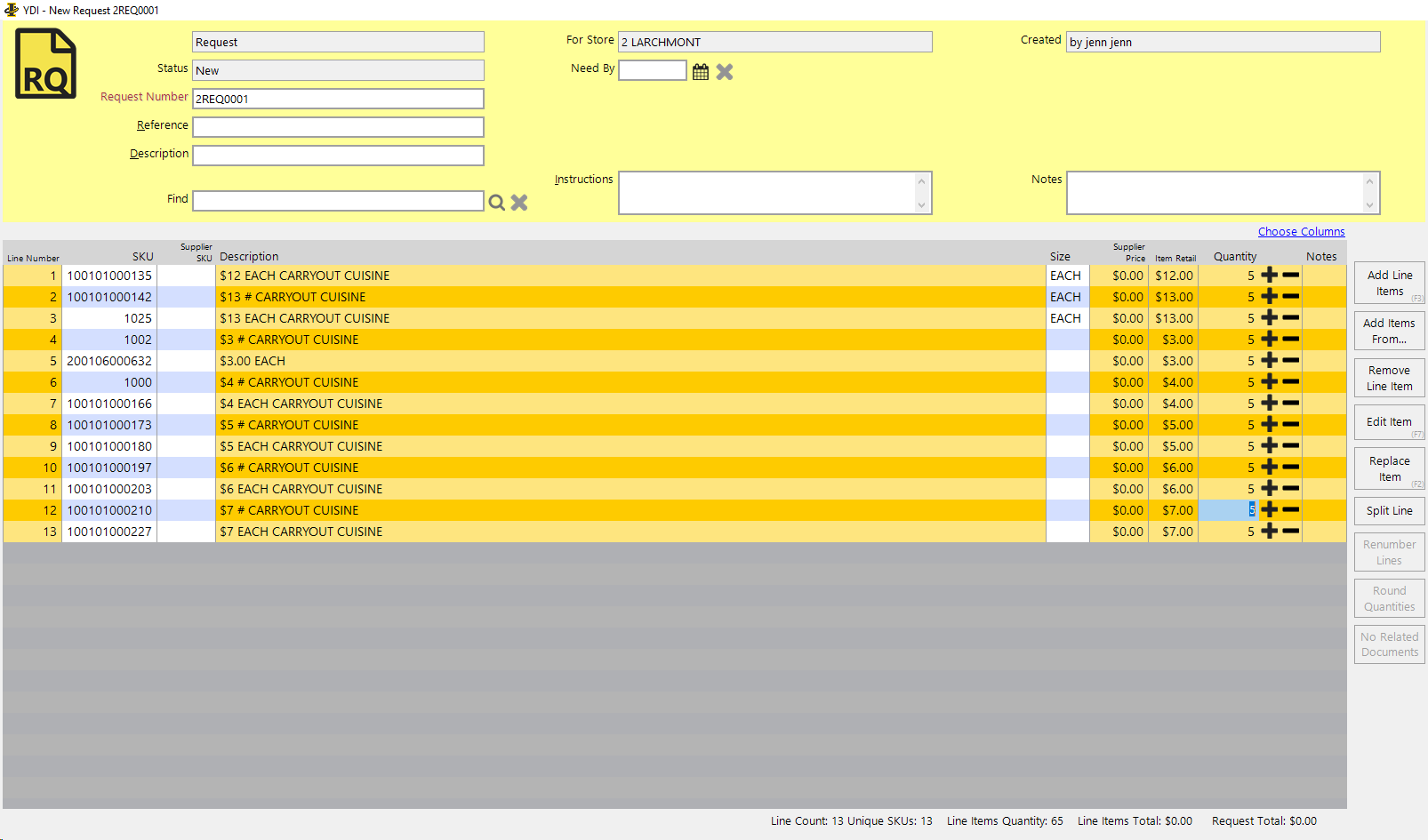Increase quantity for SKU 1000 line
Screen dimensions: 1428x840
point(1270,382)
